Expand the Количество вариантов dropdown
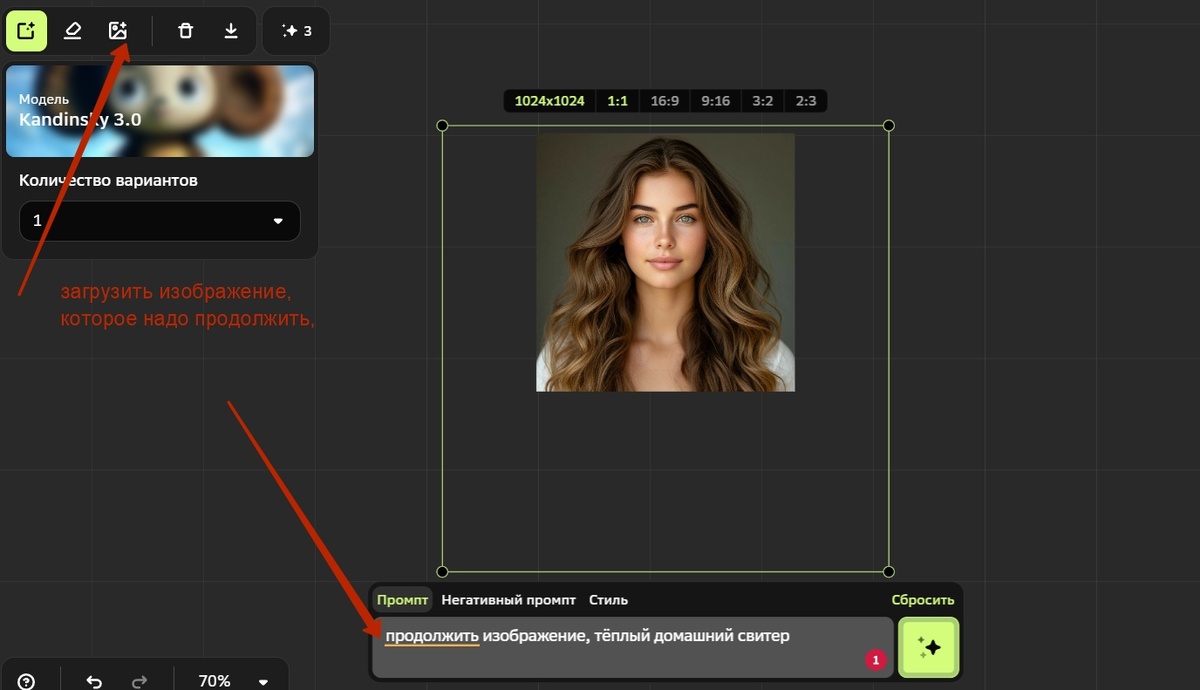The width and height of the screenshot is (1200, 690). point(160,221)
